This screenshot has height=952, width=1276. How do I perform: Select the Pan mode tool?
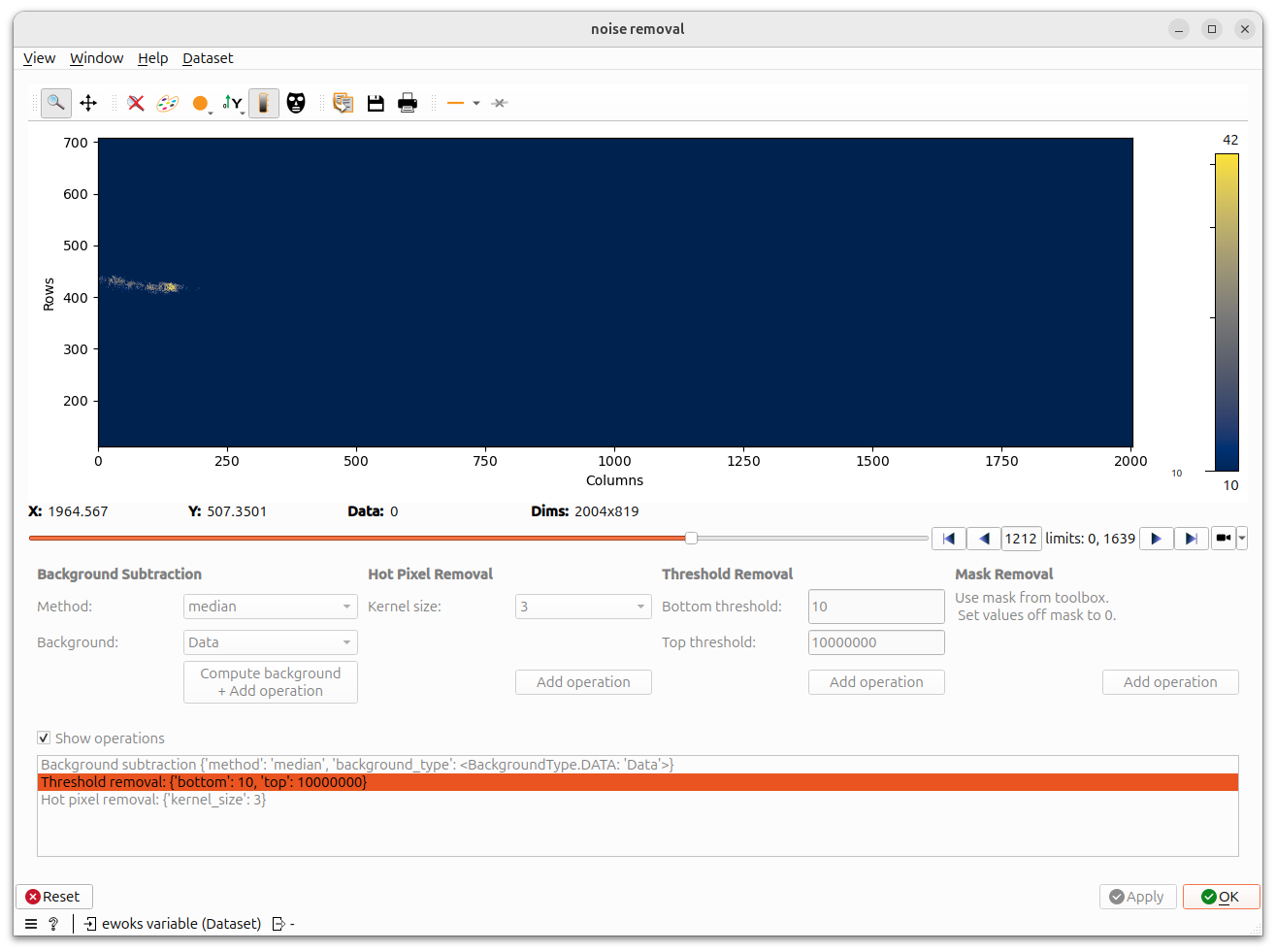point(88,103)
